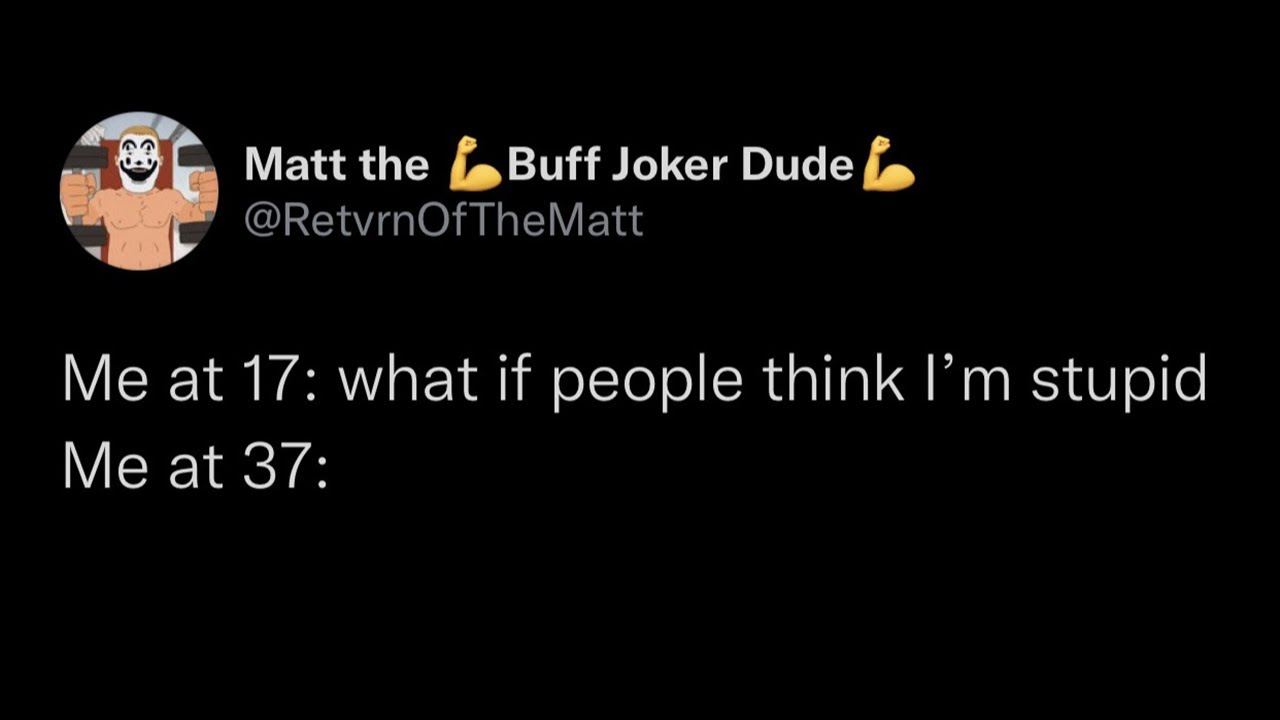Click the number "17" in the tweet
Viewport: 1280px width, 720px height.
(277, 381)
